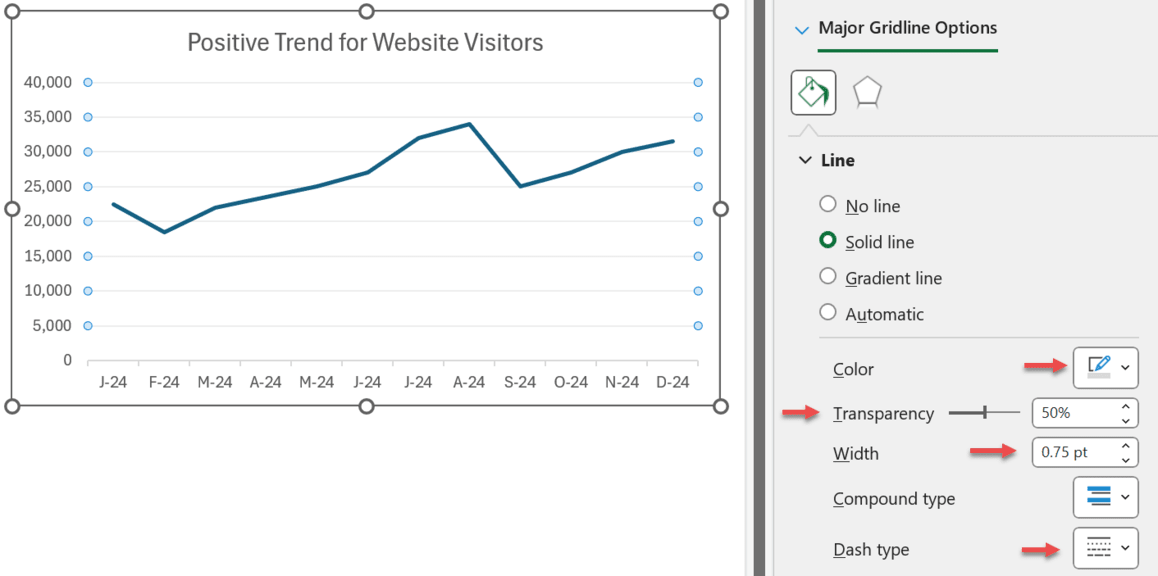The height and width of the screenshot is (576, 1158).
Task: Click the Transparency slider handle
Action: [985, 412]
